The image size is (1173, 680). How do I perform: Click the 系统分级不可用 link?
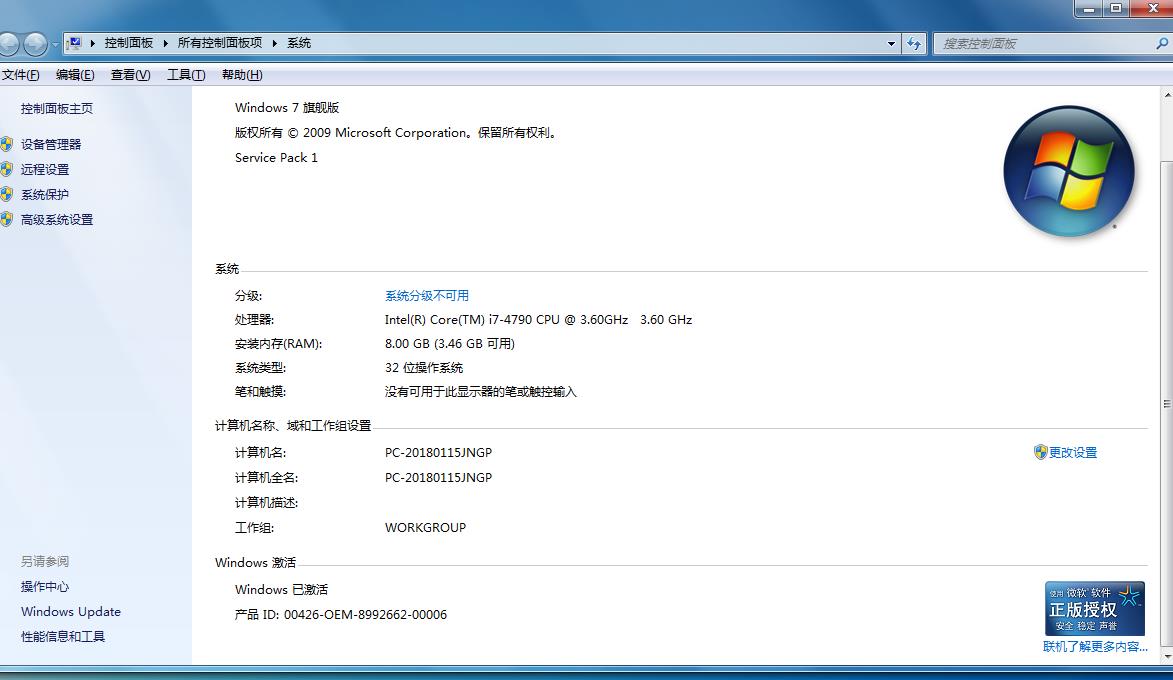[x=426, y=295]
